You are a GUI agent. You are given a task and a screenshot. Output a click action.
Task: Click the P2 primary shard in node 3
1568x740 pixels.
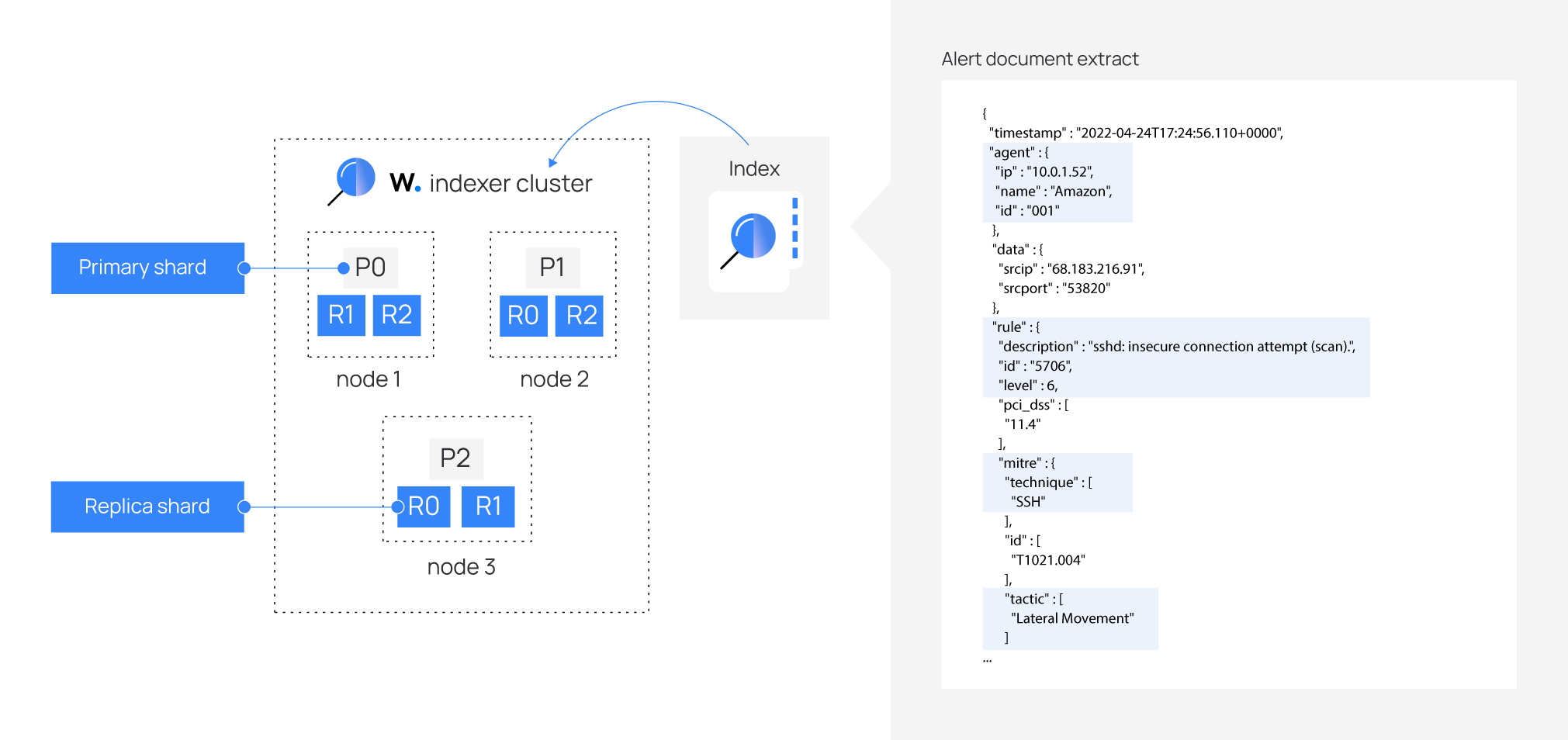coord(456,458)
